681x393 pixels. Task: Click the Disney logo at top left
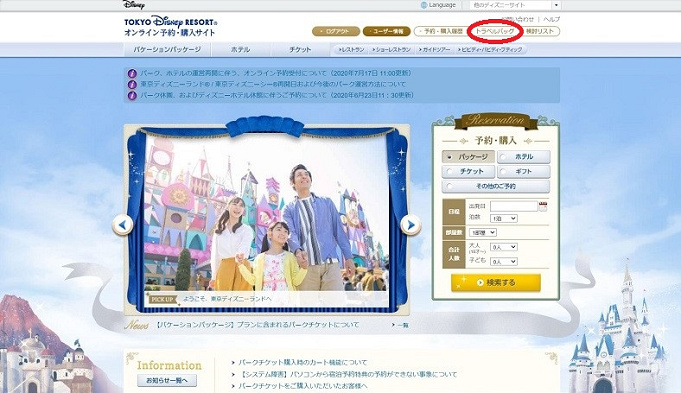pyautogui.click(x=134, y=5)
